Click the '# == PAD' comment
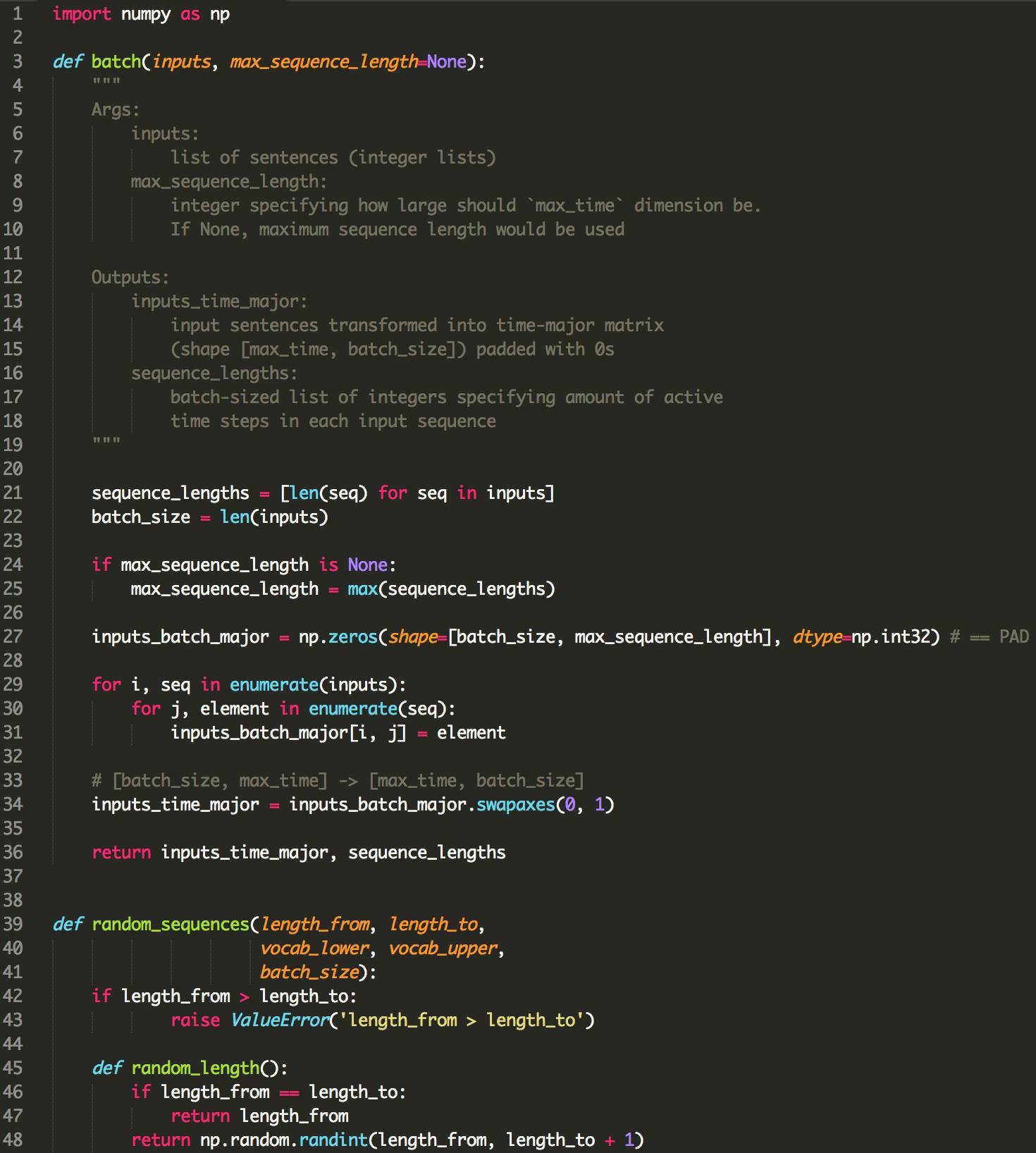1036x1153 pixels. tap(989, 636)
